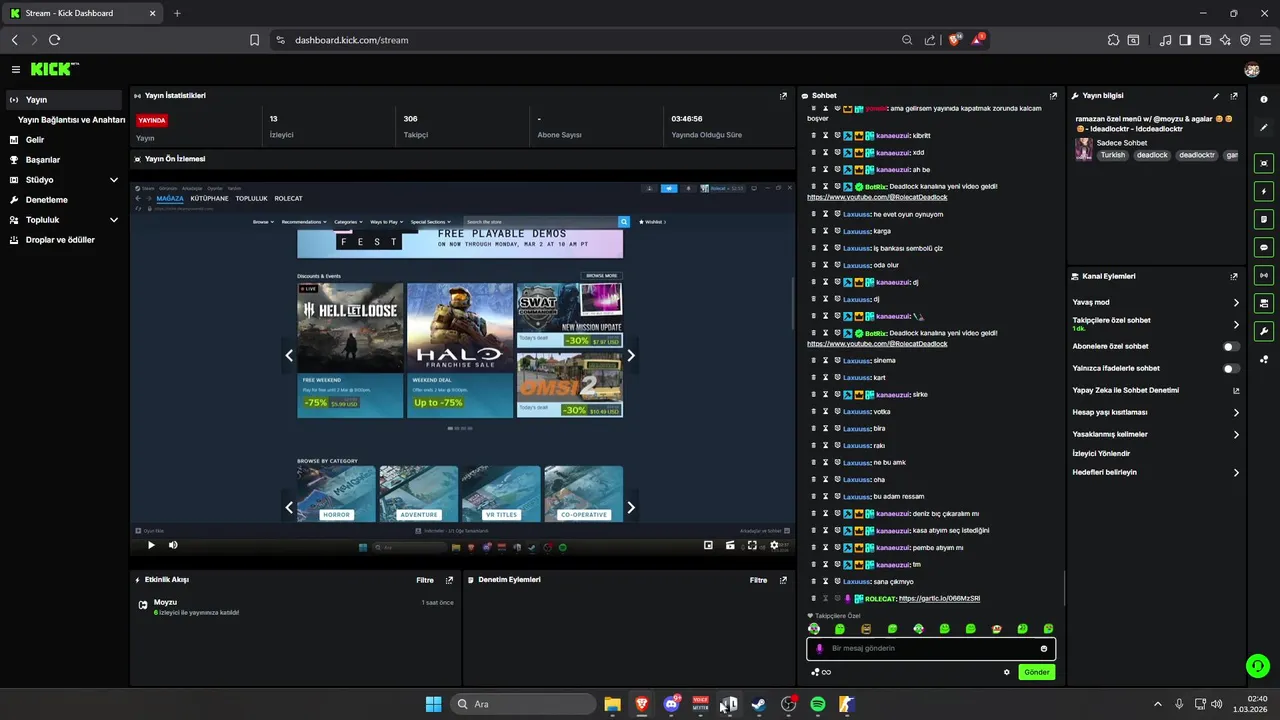The width and height of the screenshot is (1280, 720).
Task: Click the deadlocktr tag chip
Action: [1196, 155]
